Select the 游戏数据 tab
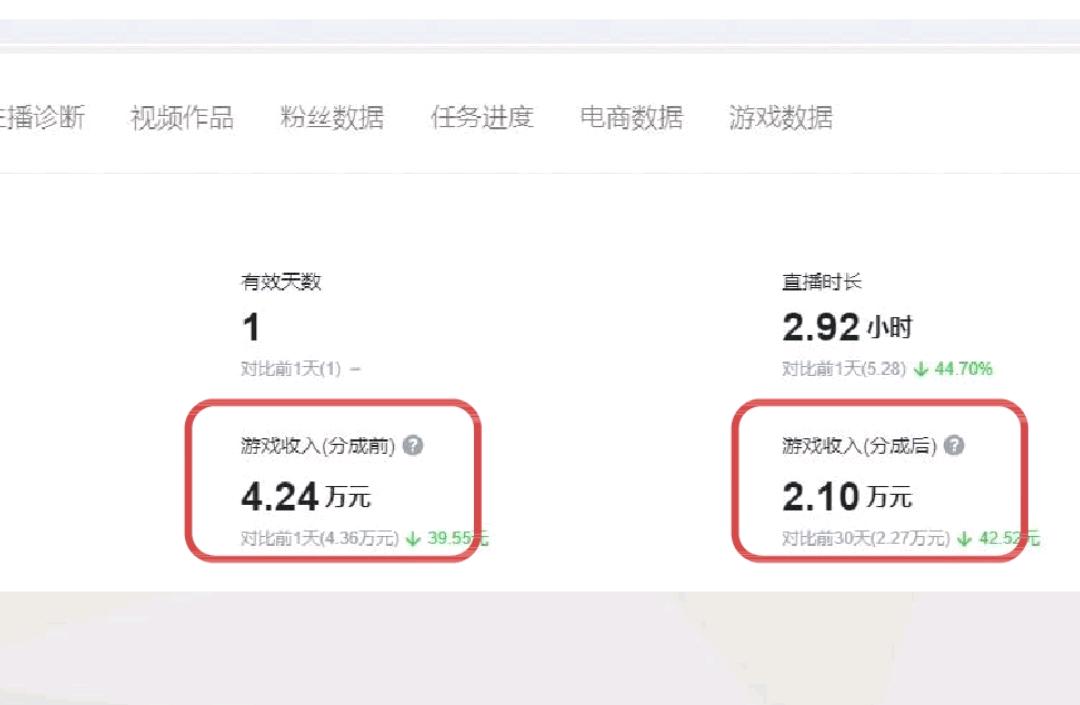1080x705 pixels. point(781,117)
